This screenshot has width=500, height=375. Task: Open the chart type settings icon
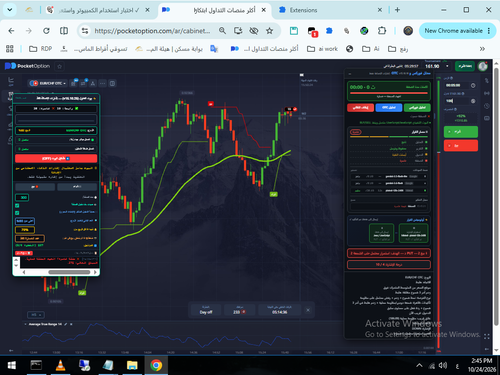[x=74, y=83]
